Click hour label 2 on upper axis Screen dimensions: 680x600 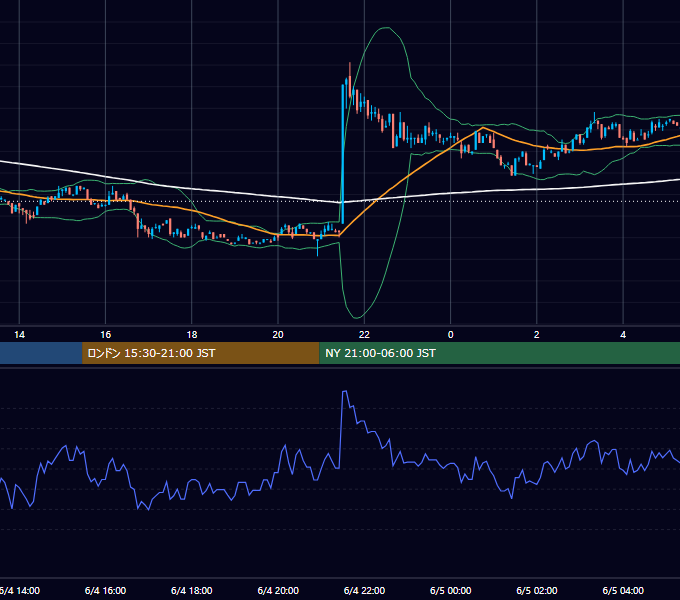537,335
